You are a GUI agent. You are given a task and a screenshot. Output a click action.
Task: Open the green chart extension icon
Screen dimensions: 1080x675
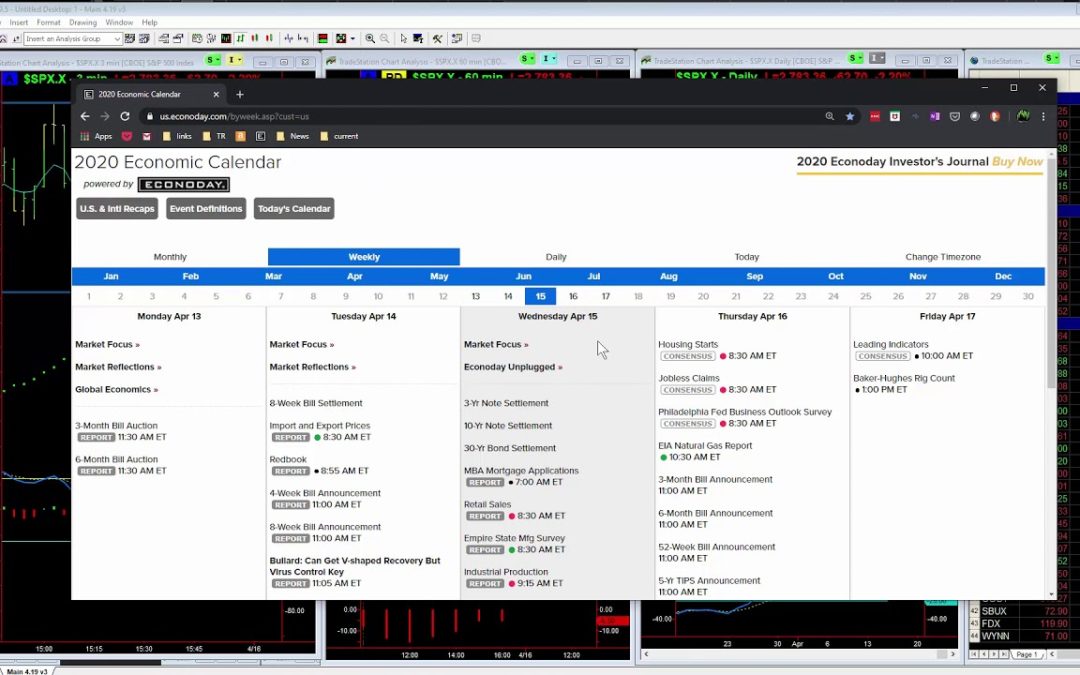tap(1023, 116)
